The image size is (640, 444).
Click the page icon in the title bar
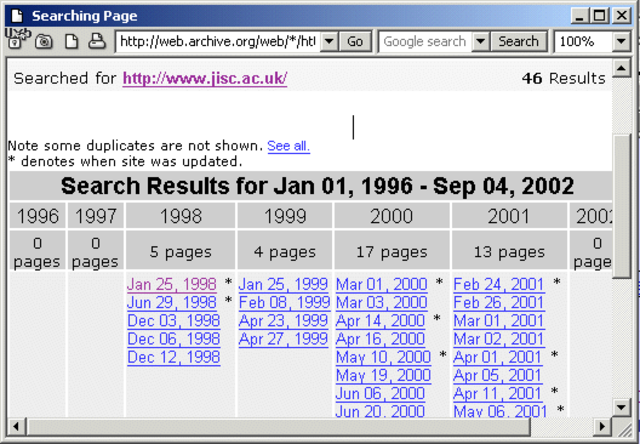(x=17, y=16)
